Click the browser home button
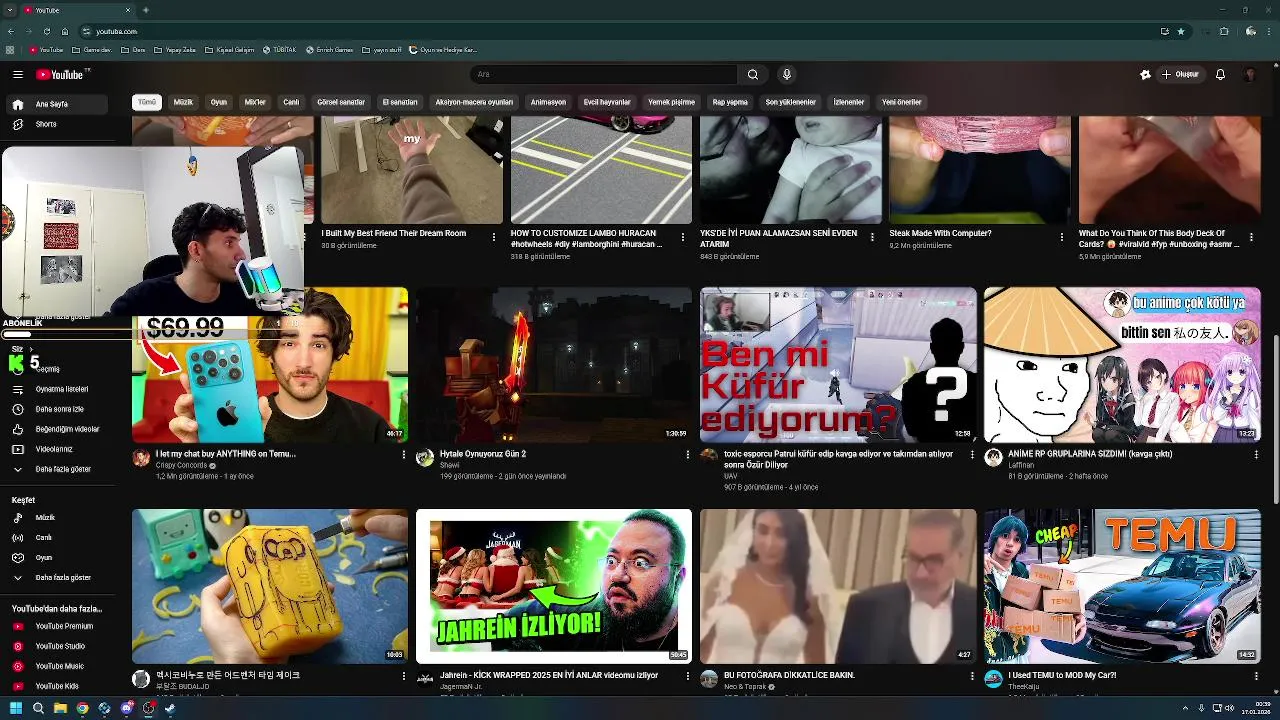The width and height of the screenshot is (1280, 720). [x=65, y=31]
